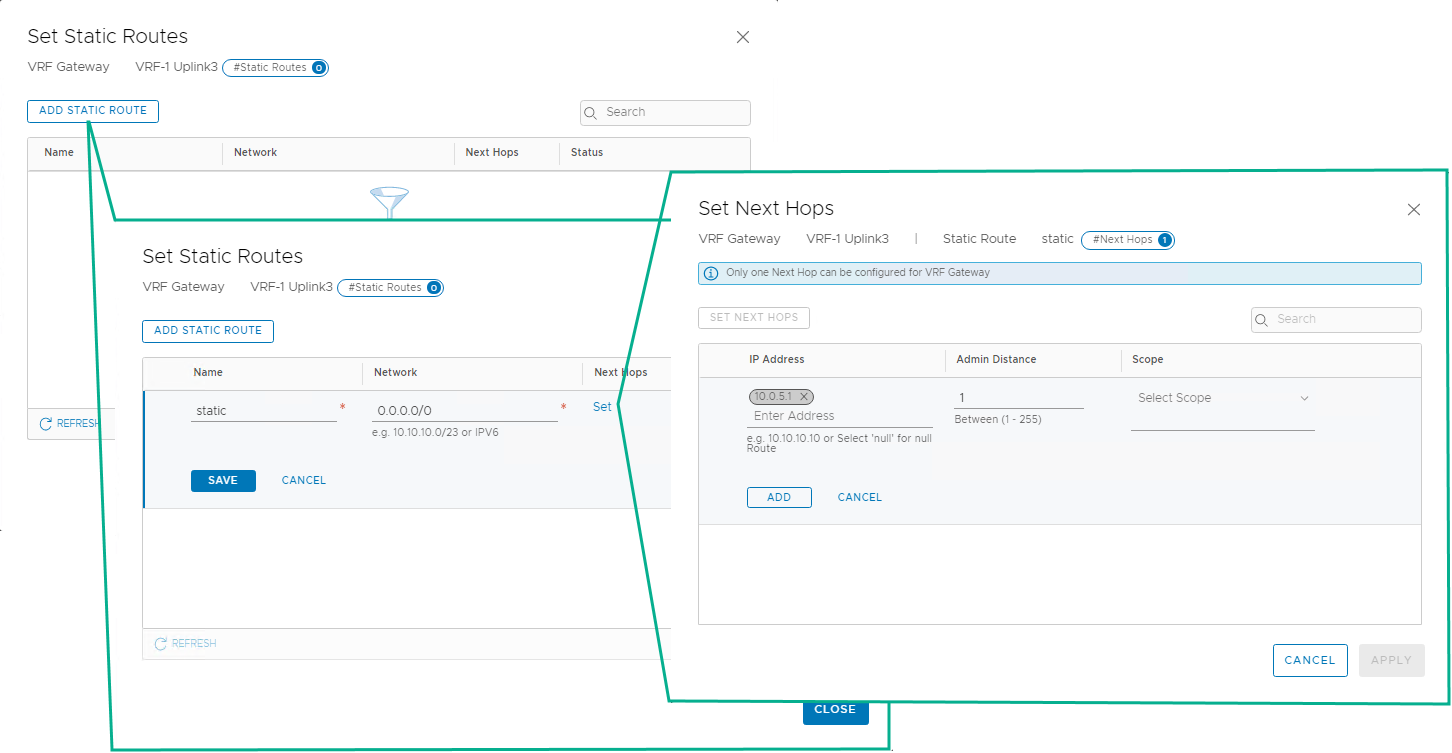Click the magnifier icon in Static Routes search box
This screenshot has width=1452, height=753.
tap(590, 113)
